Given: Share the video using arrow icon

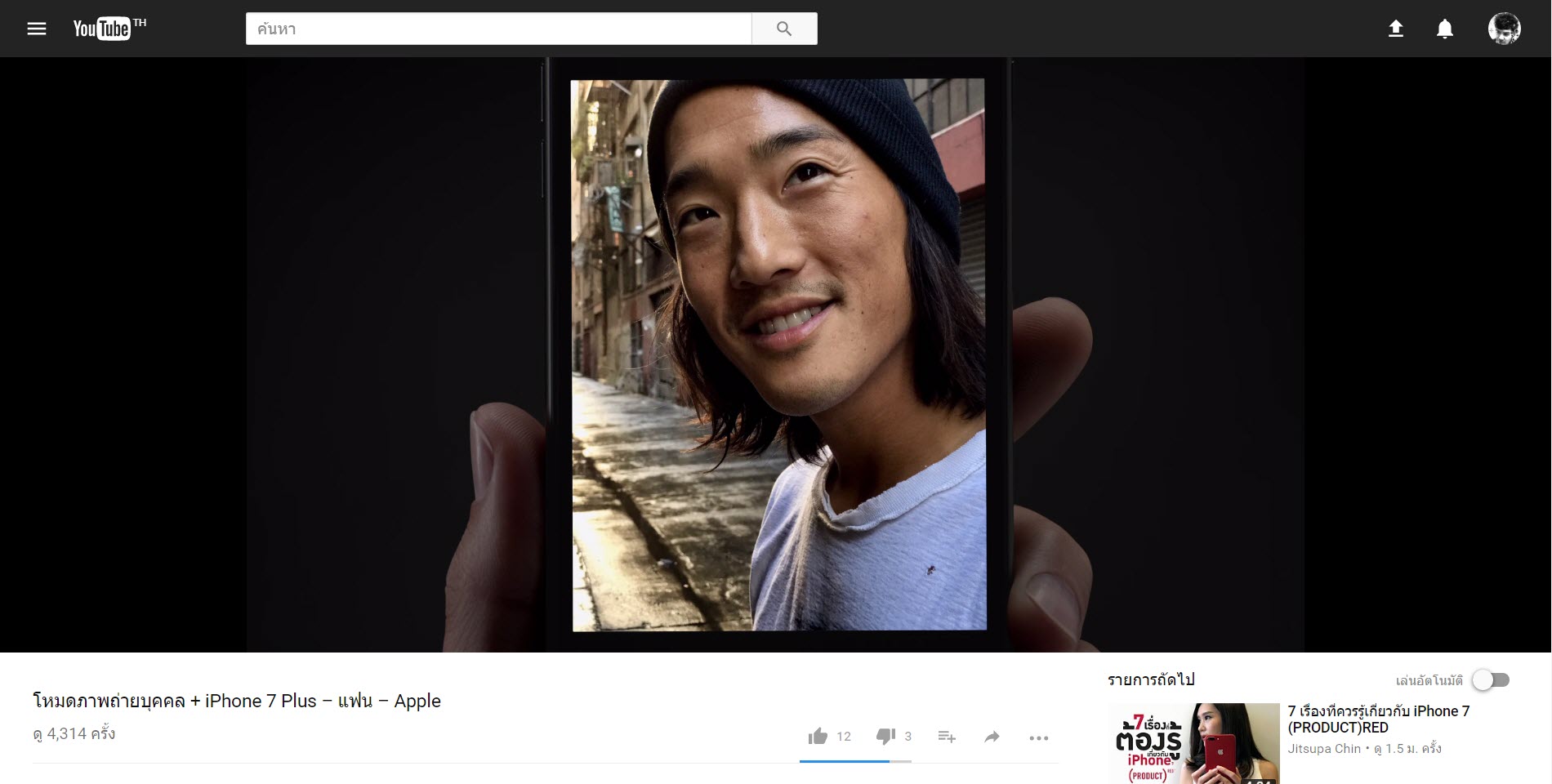Looking at the screenshot, I should point(992,737).
